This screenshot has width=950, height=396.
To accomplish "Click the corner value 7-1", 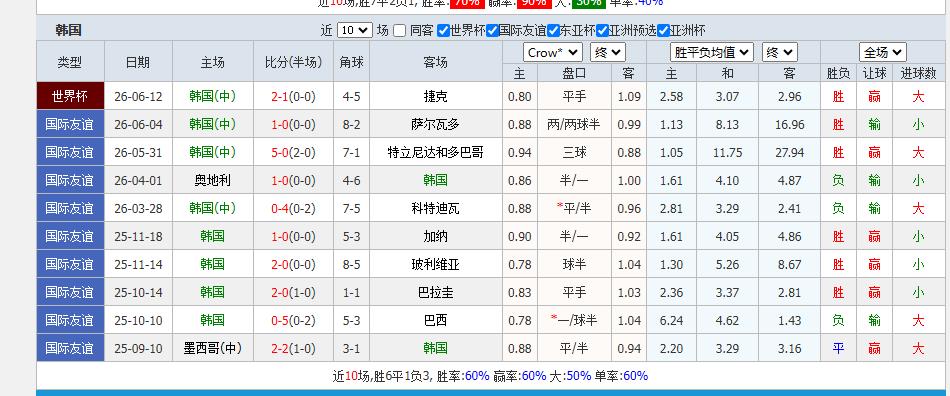I will tap(351, 153).
